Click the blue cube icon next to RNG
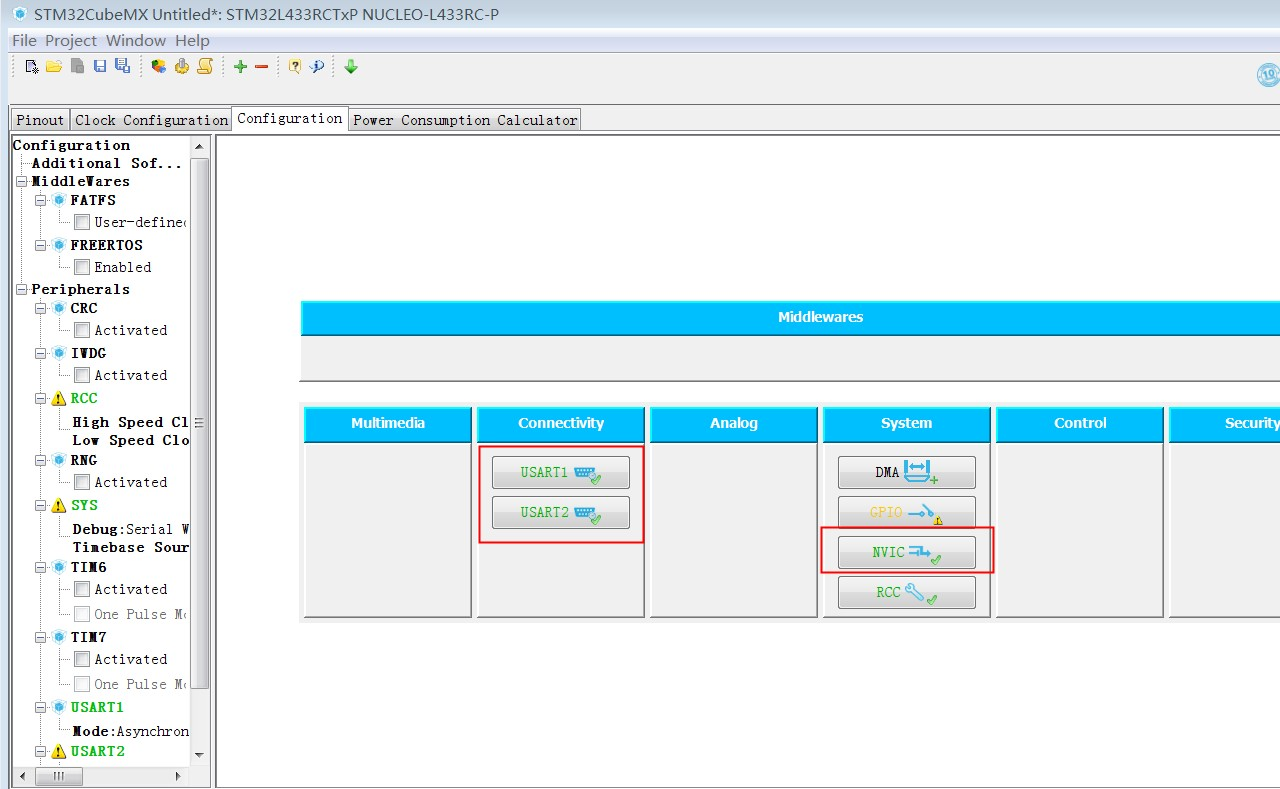 coord(59,460)
